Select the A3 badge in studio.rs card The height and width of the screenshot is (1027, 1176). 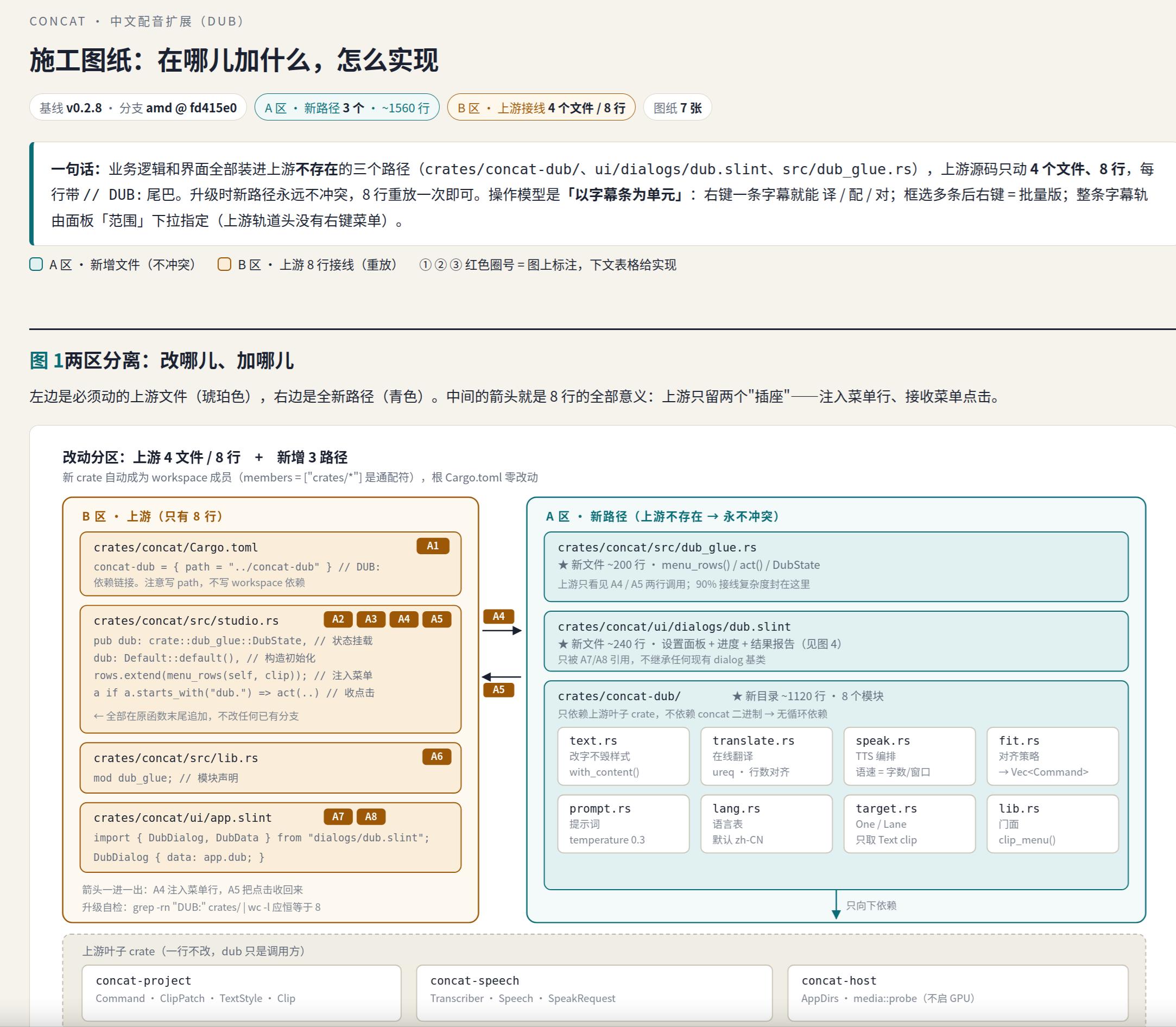[371, 619]
